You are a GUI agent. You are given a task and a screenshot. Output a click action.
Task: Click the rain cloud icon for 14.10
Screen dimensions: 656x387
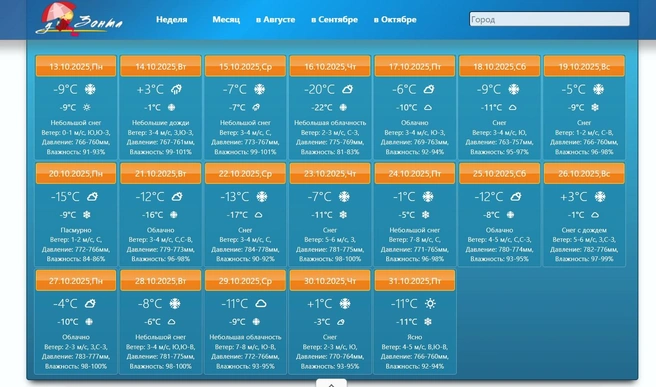coord(176,89)
